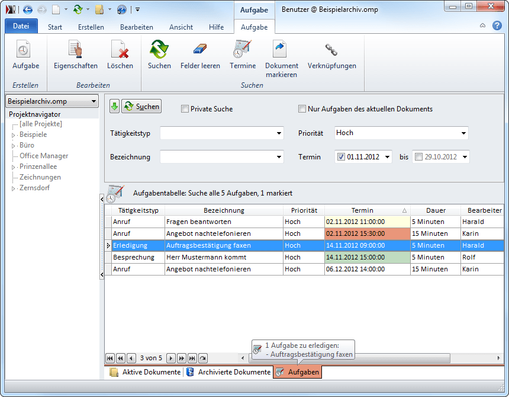Select the Aufgaben bottom tab
This screenshot has height=397, width=509.
coord(298,372)
